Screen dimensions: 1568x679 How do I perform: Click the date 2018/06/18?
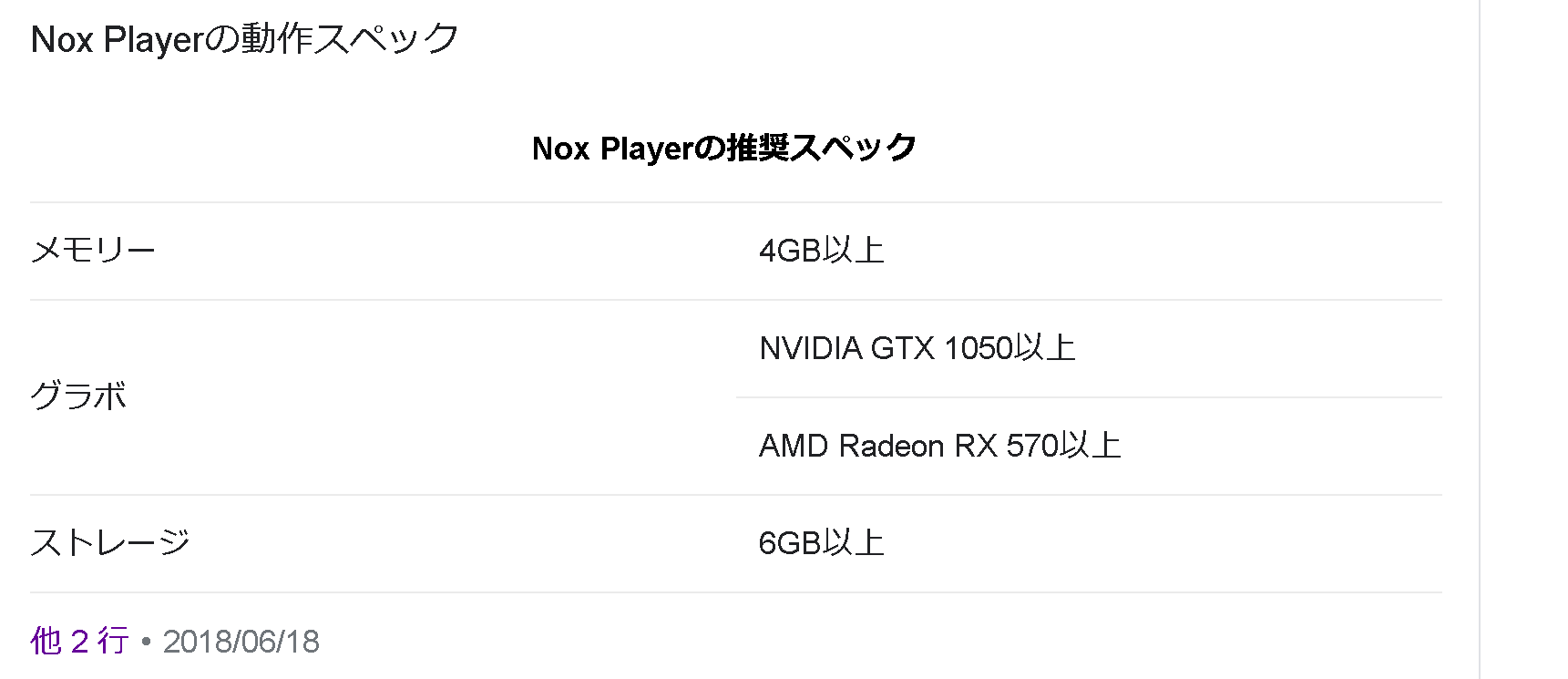(x=241, y=642)
